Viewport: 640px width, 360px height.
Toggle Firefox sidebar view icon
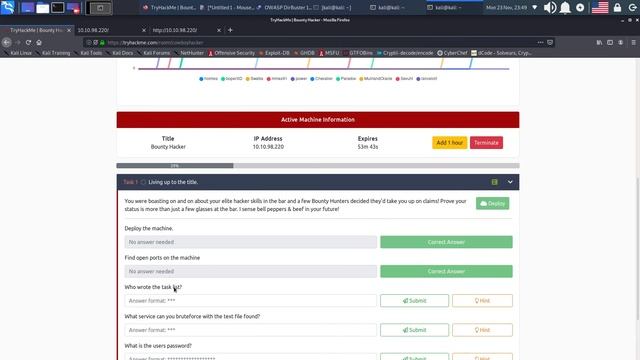610,42
